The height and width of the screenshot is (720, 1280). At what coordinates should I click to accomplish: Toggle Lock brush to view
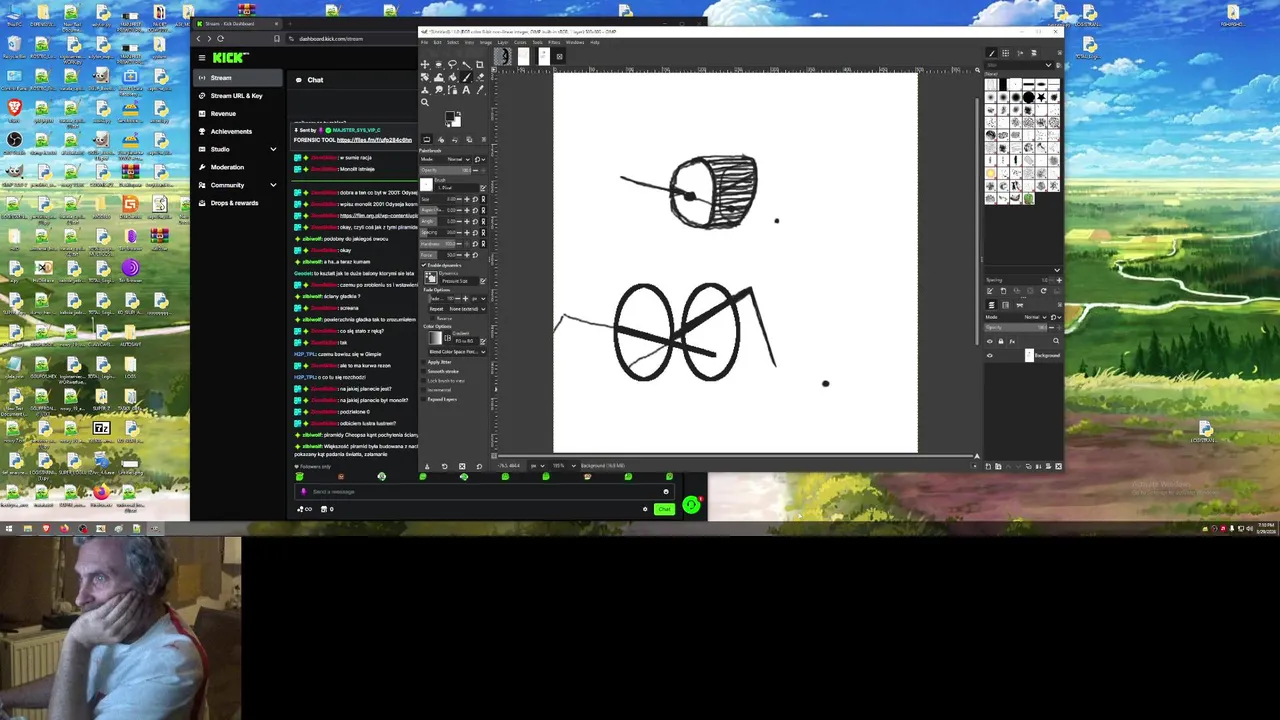point(423,381)
